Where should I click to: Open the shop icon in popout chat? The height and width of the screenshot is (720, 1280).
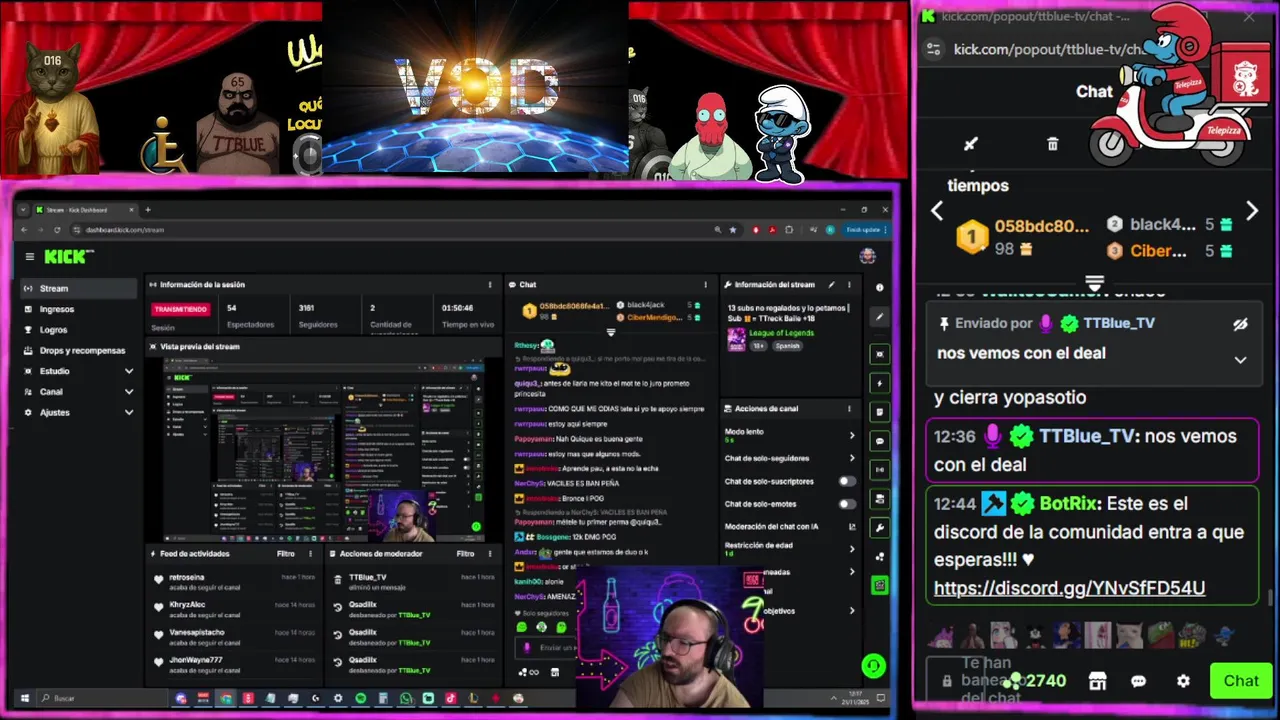coord(1097,681)
